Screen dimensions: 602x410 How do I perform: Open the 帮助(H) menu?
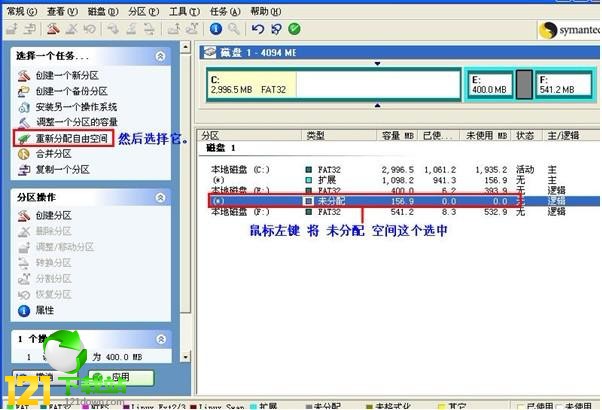click(266, 12)
